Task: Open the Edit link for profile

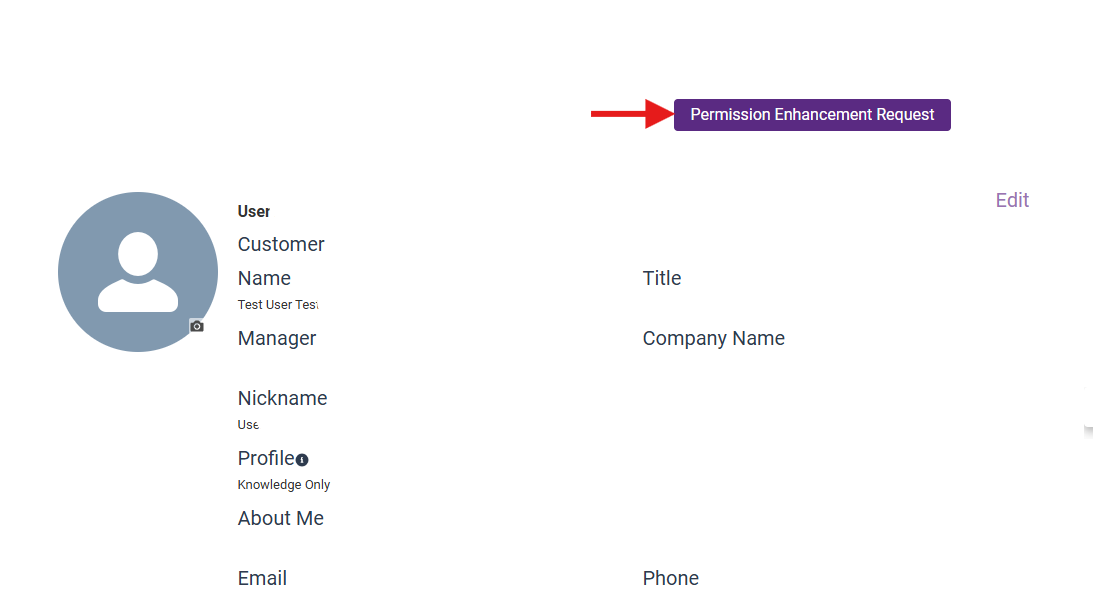Action: 1012,200
